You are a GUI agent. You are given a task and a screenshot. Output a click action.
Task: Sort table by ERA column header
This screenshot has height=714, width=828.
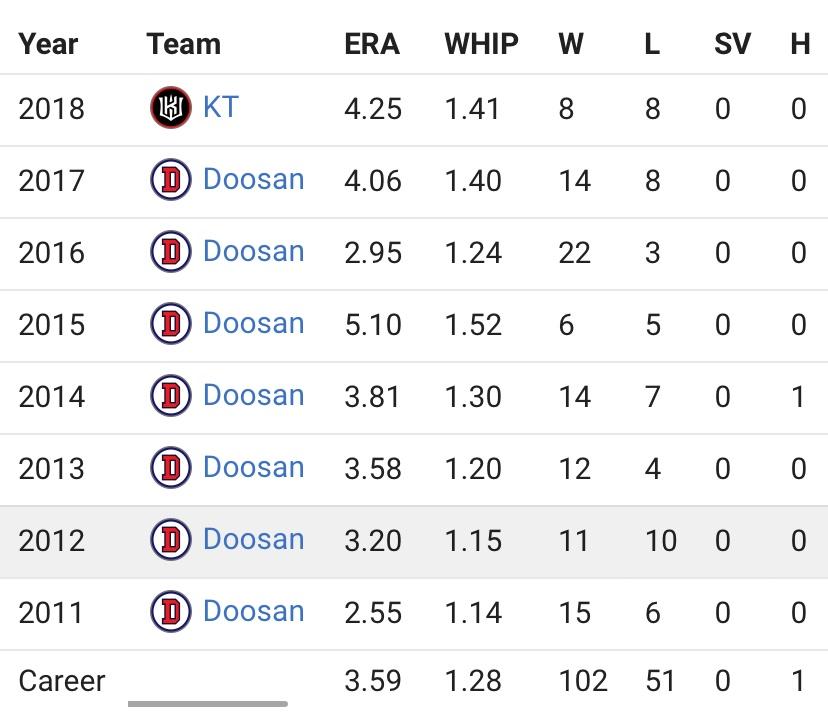372,44
